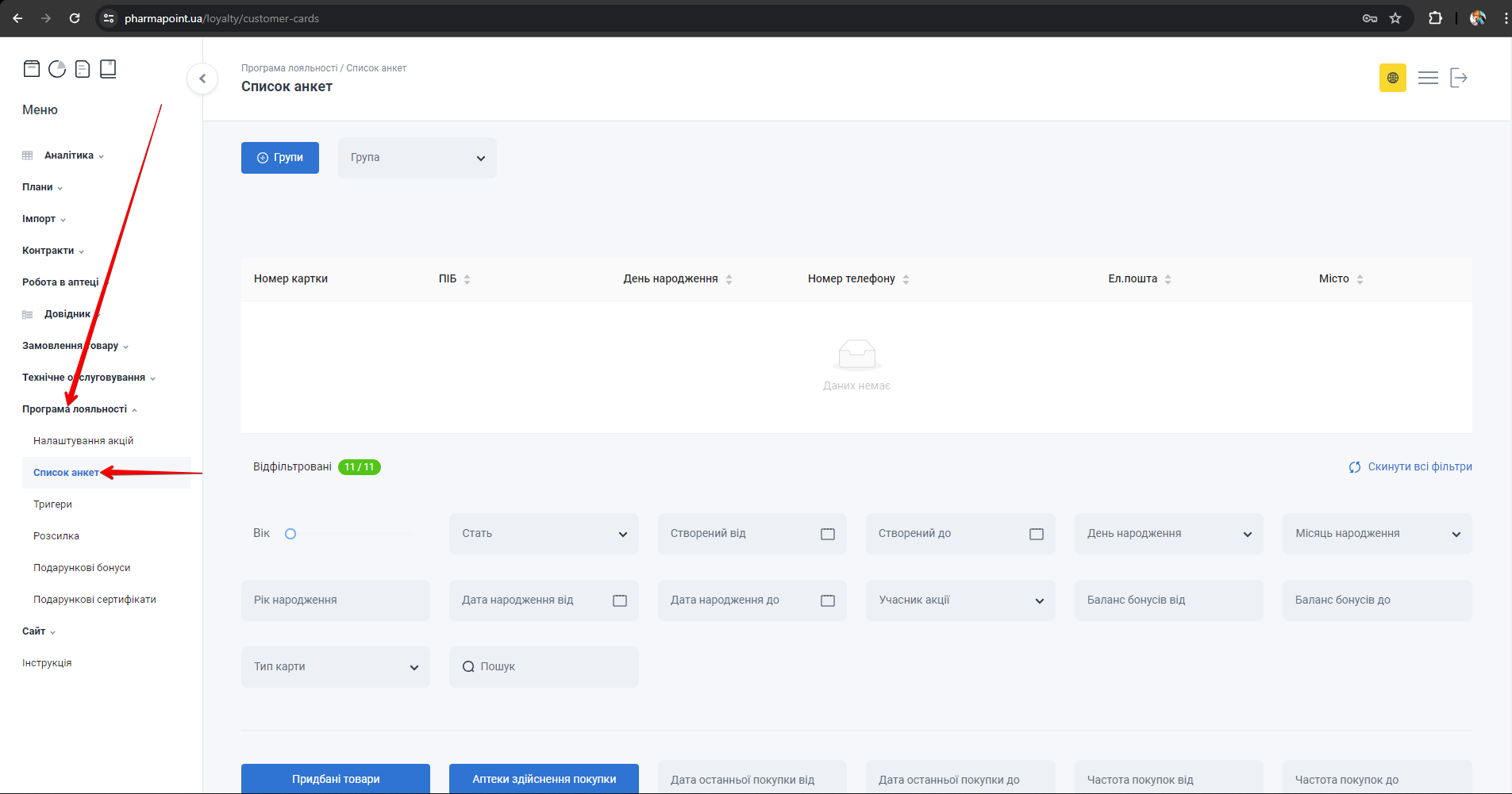
Task: Open the Тип карти dropdown
Action: [x=335, y=667]
